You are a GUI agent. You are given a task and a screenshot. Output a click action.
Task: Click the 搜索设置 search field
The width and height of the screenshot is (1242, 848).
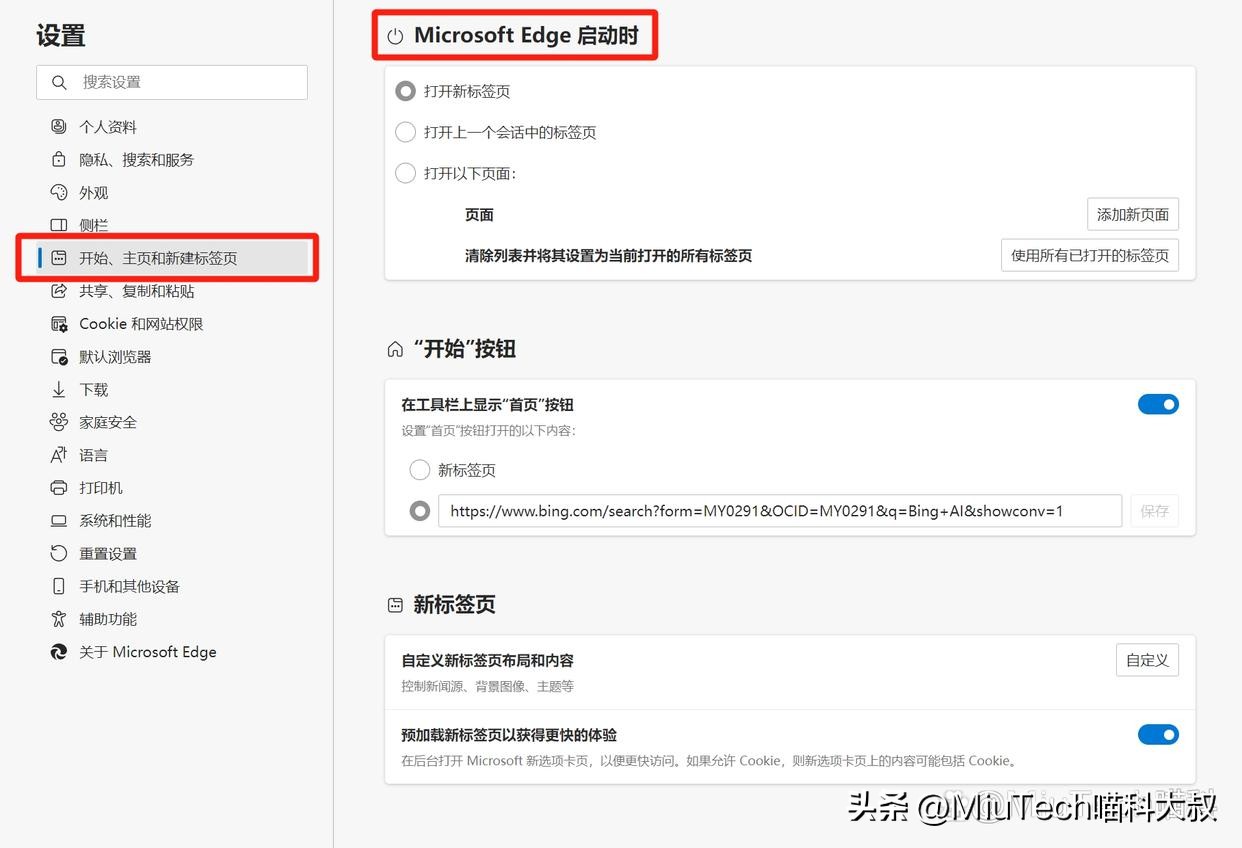pos(172,82)
